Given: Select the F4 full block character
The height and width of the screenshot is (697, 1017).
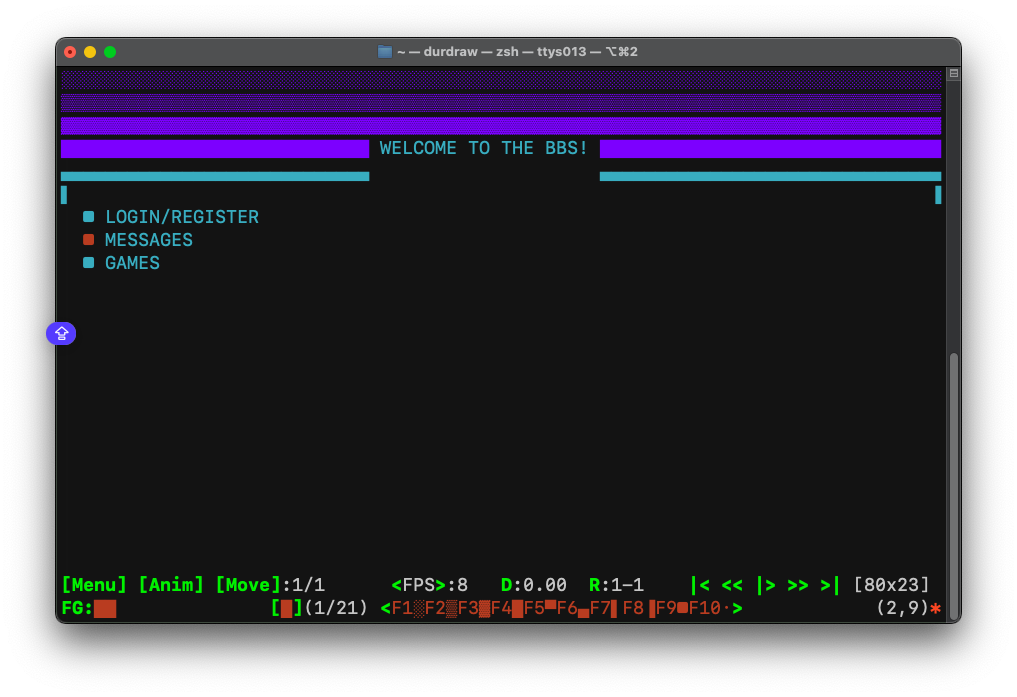Looking at the screenshot, I should [507, 608].
